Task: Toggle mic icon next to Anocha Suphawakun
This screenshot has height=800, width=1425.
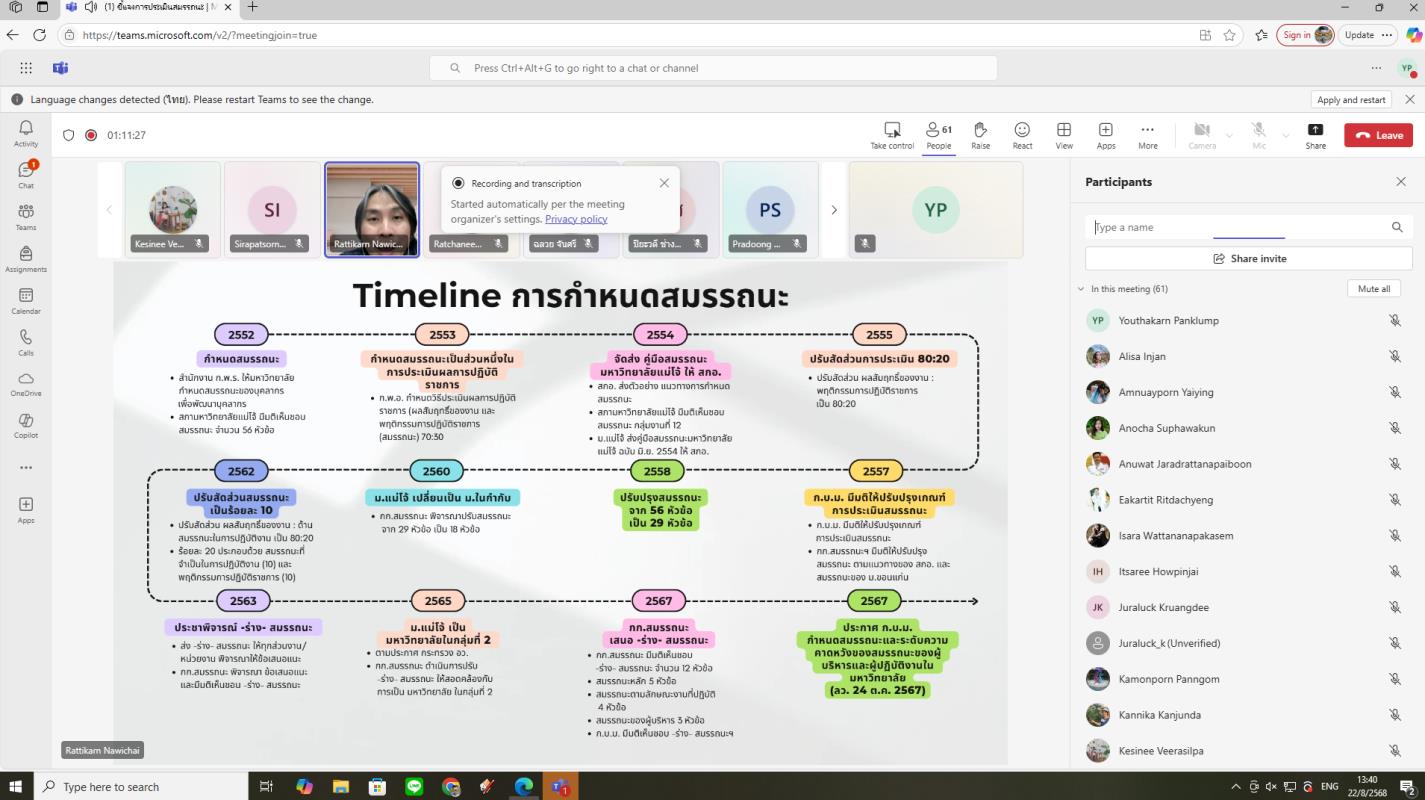Action: click(x=1394, y=428)
